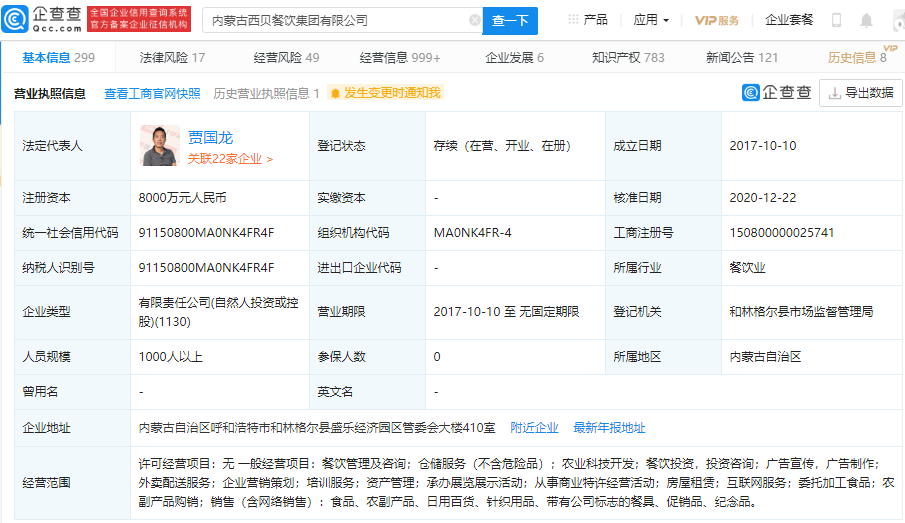Click organization code MA0NK4FR-4
The height and width of the screenshot is (523, 905).
pyautogui.click(x=472, y=233)
